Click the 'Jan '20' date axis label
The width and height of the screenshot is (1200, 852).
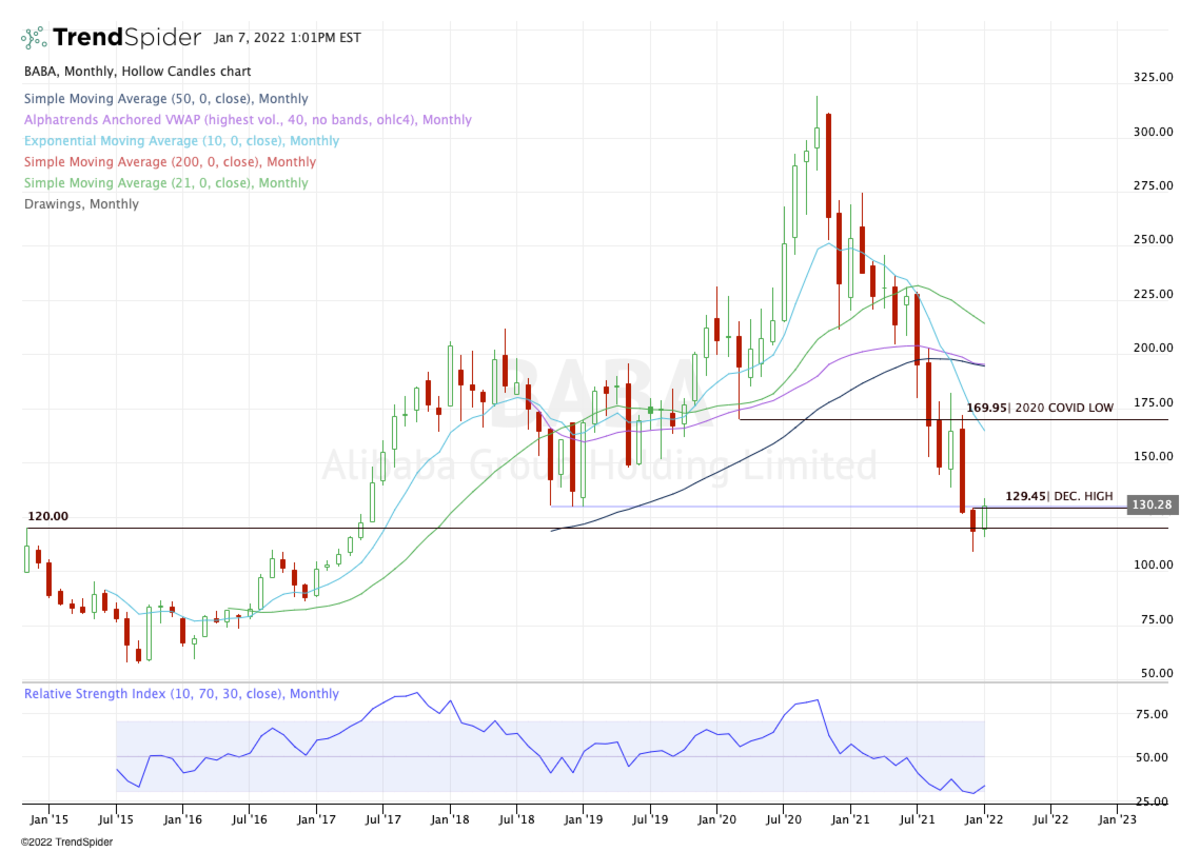click(716, 819)
